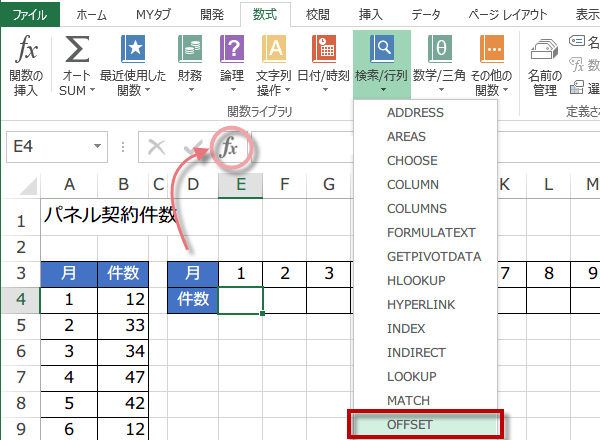
Task: Open the 財務 financial functions book
Action: click(190, 65)
